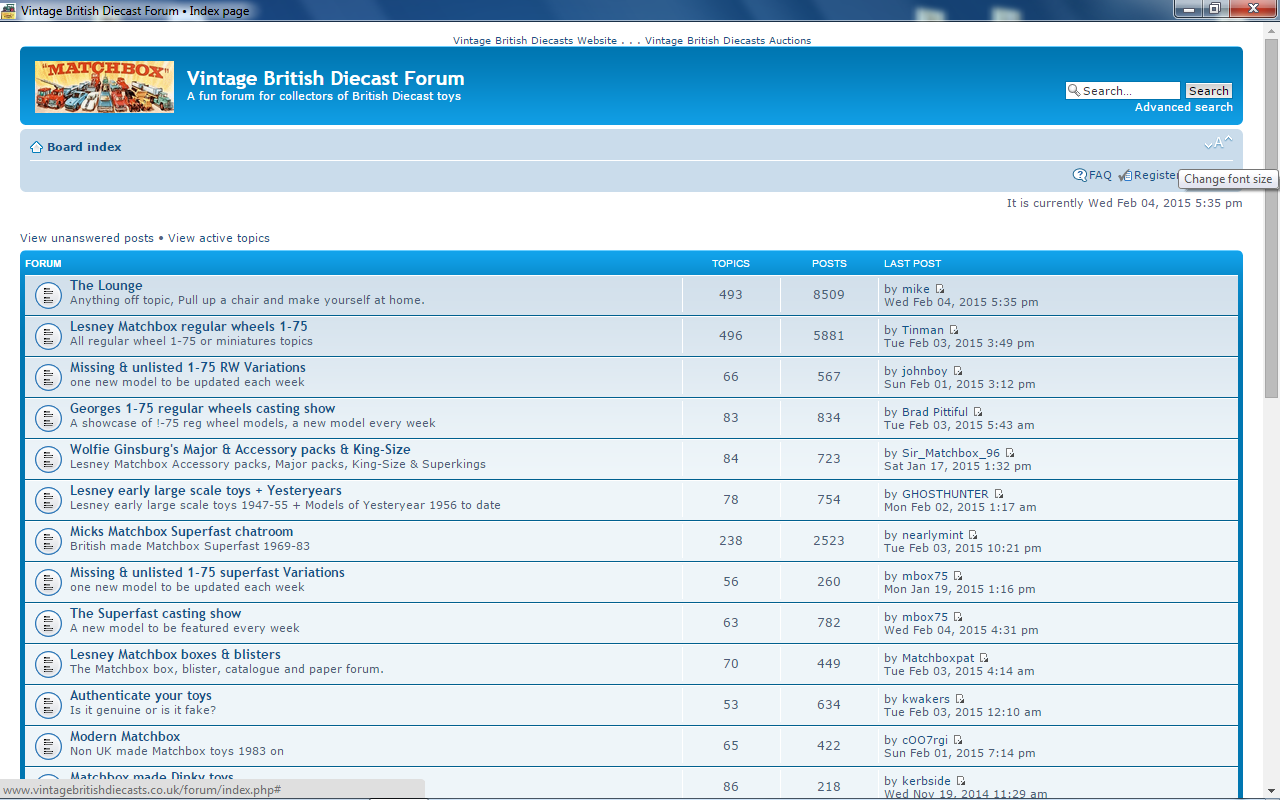View latest post icon next to kwakers
The width and height of the screenshot is (1280, 800).
pyautogui.click(x=960, y=699)
